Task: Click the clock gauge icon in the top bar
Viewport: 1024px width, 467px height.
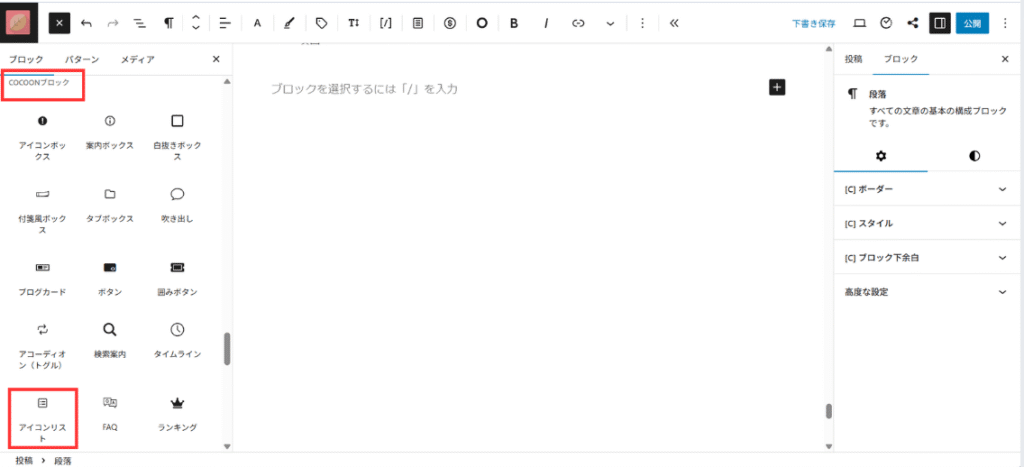Action: click(886, 23)
